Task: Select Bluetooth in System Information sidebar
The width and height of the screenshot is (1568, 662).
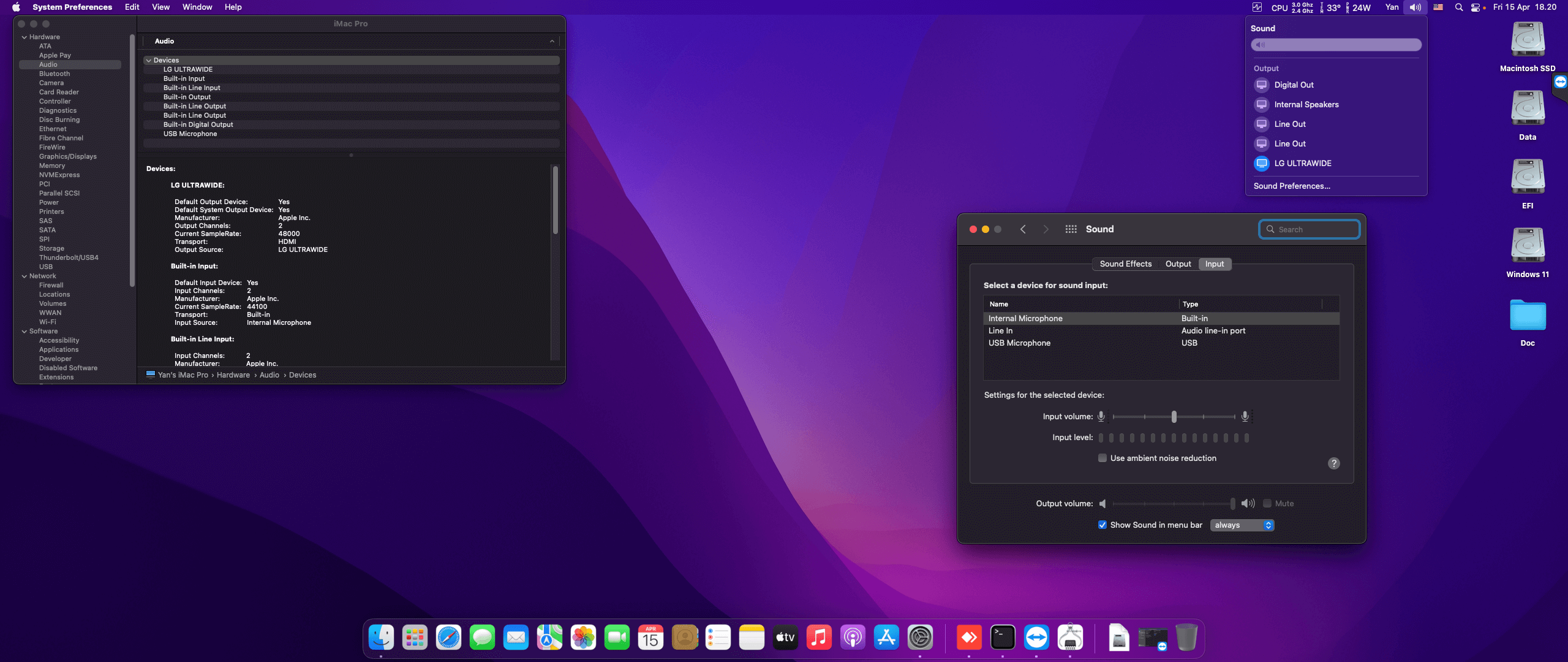Action: tap(55, 74)
